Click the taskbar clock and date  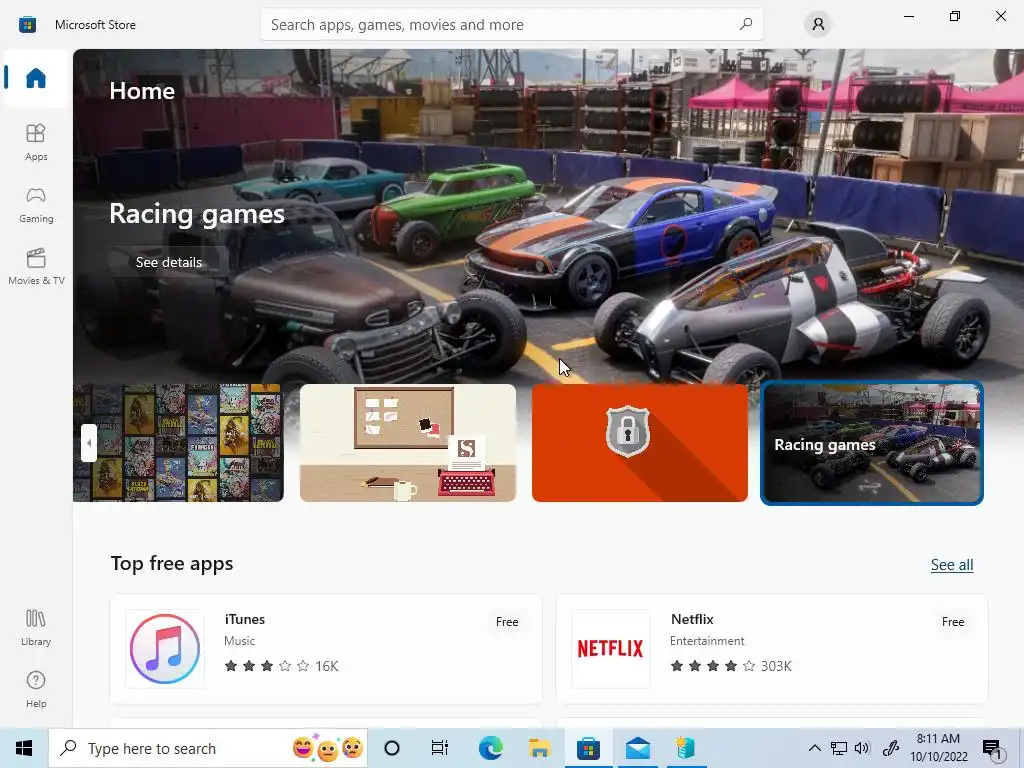pos(938,748)
